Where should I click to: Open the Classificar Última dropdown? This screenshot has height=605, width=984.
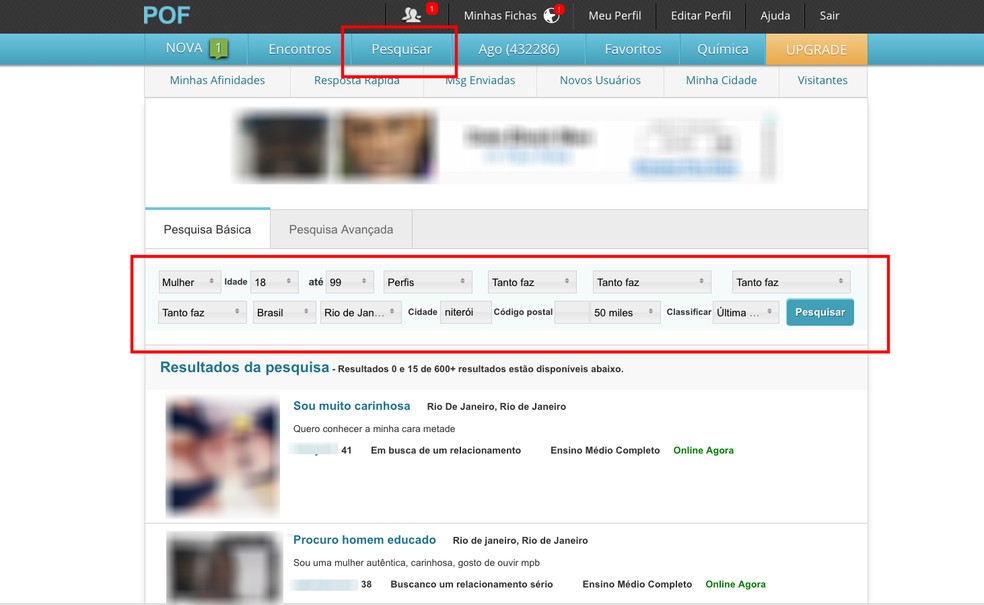click(x=746, y=312)
